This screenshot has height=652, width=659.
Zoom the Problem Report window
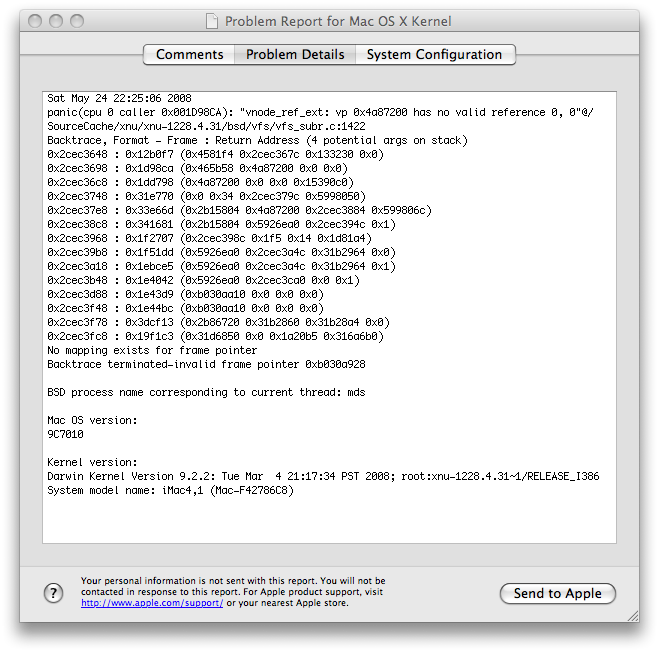(77, 21)
